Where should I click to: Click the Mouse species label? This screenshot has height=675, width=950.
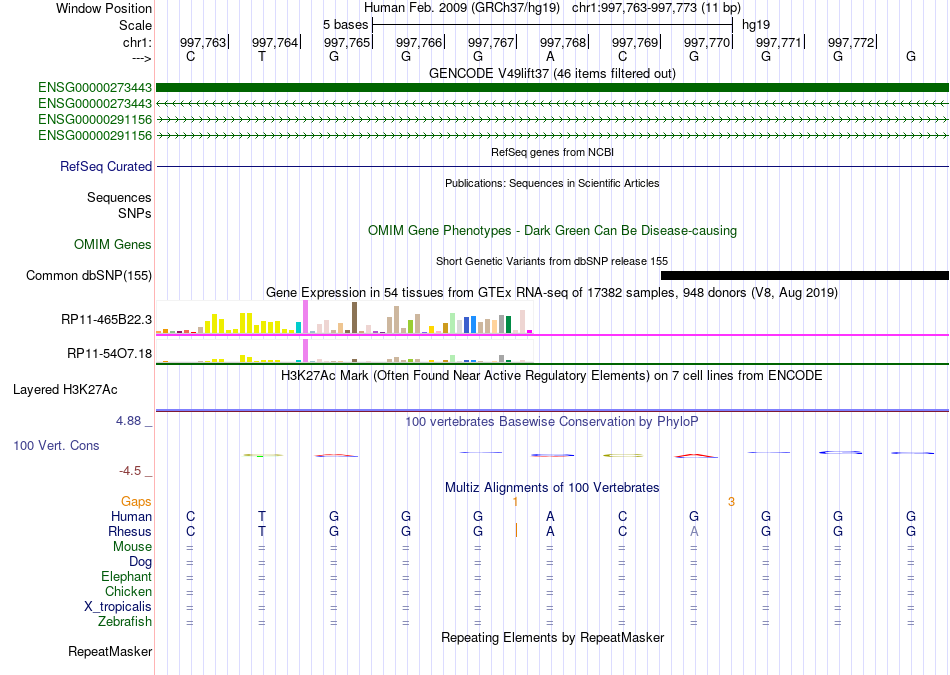(x=132, y=547)
